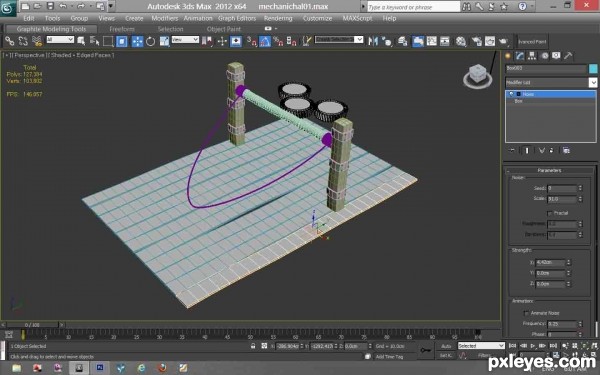Click the Align tool icon
The image size is (600, 375).
387,41
